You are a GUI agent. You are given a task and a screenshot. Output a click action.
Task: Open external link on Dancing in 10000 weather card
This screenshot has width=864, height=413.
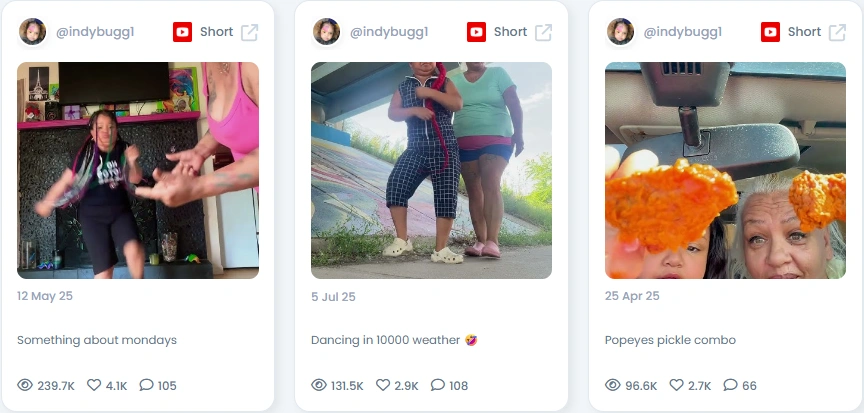tap(543, 32)
